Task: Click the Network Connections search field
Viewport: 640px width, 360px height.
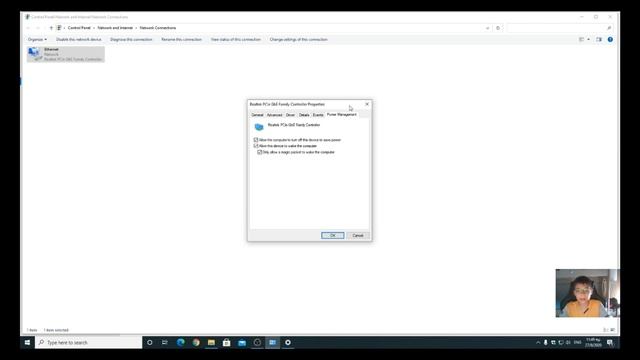Action: (x=559, y=28)
